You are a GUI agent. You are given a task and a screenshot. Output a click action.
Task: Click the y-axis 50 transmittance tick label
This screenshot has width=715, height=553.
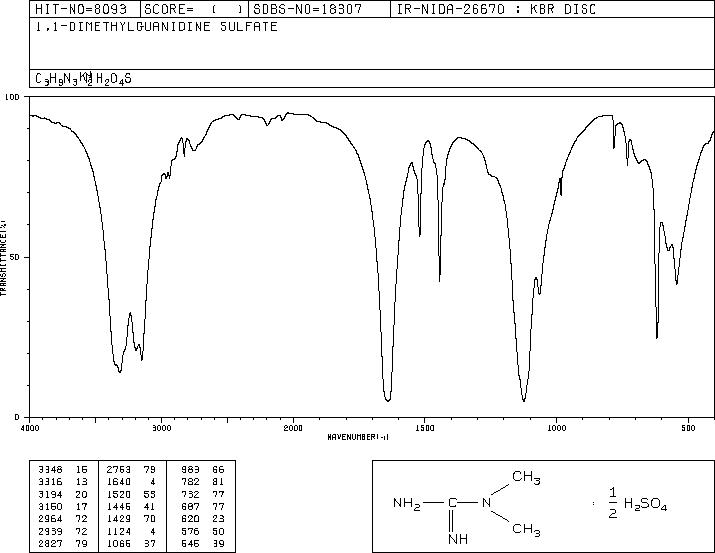16,257
